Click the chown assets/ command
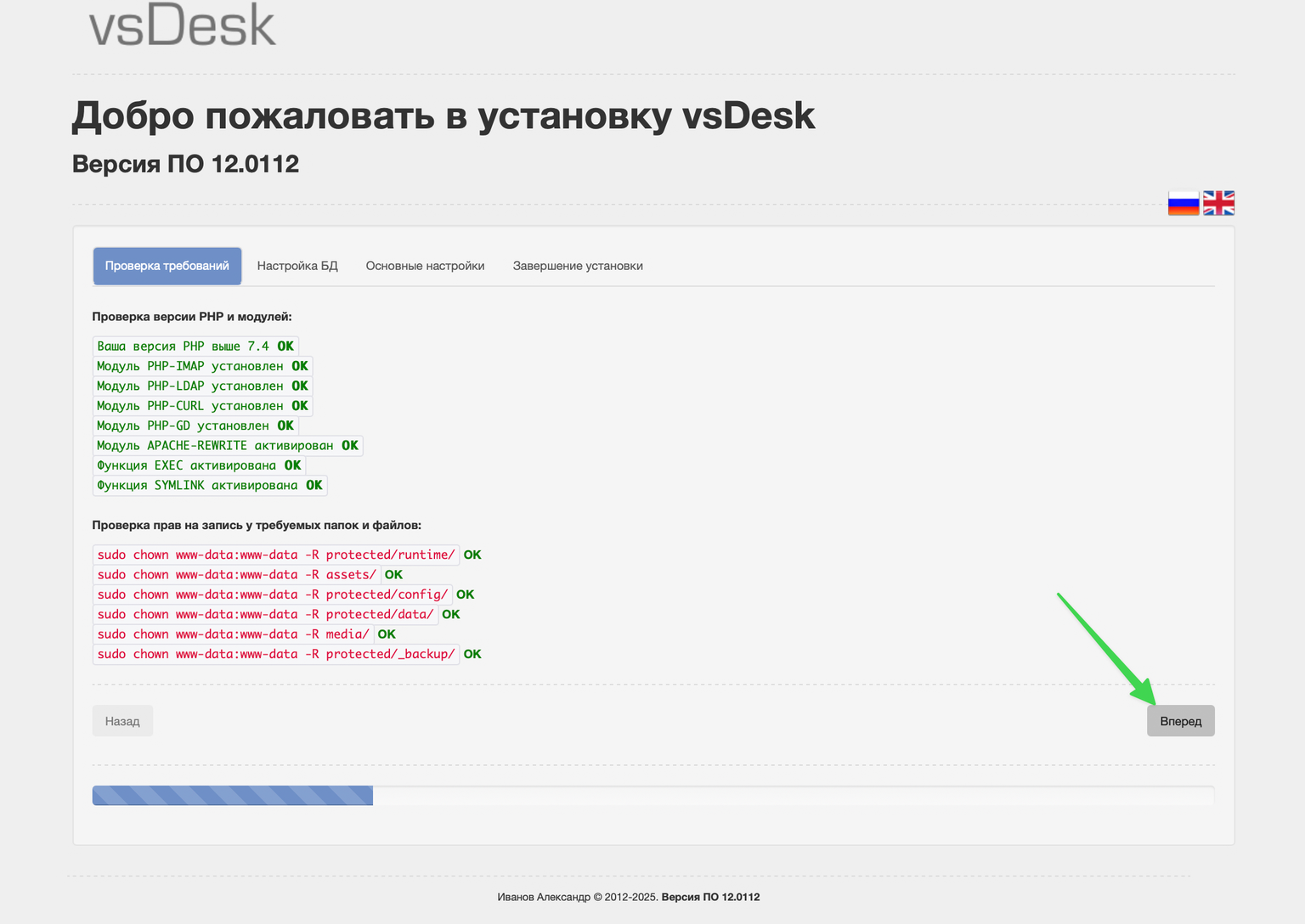1305x924 pixels. pos(236,575)
